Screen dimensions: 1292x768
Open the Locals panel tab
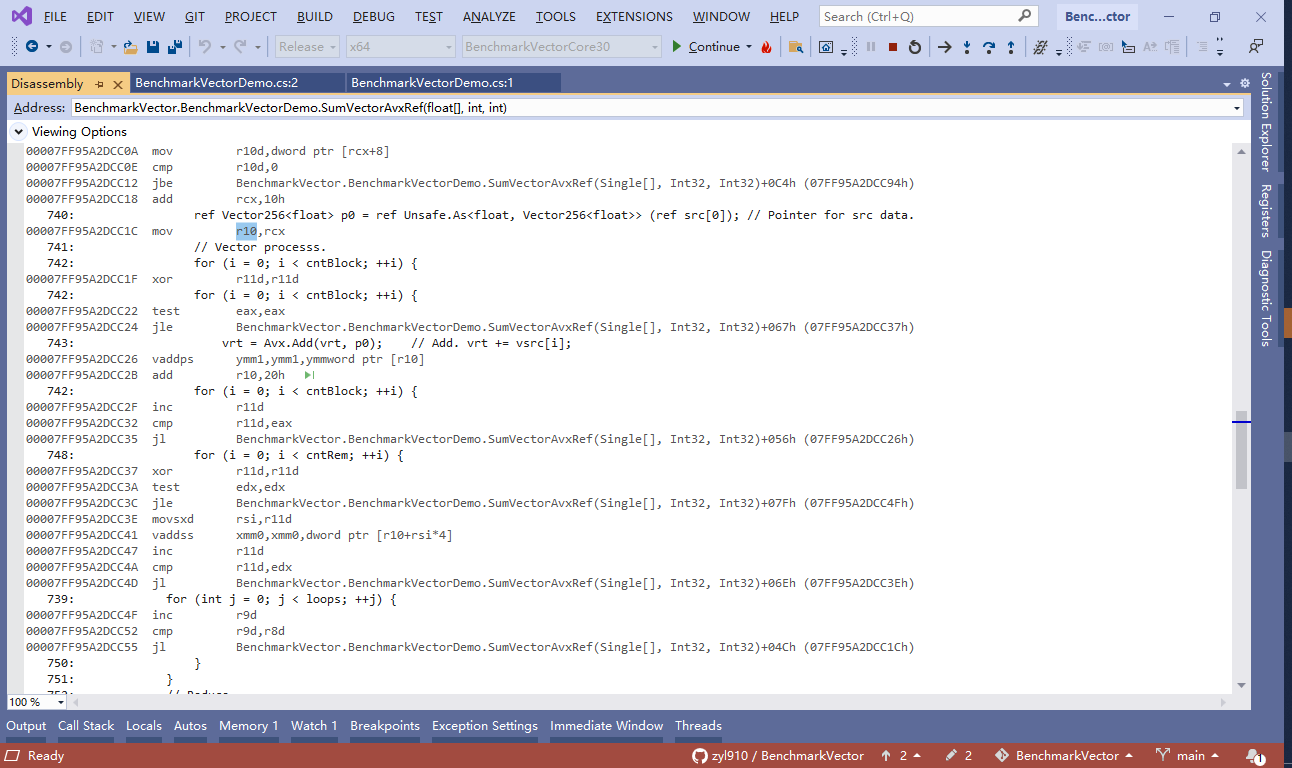[x=144, y=726]
